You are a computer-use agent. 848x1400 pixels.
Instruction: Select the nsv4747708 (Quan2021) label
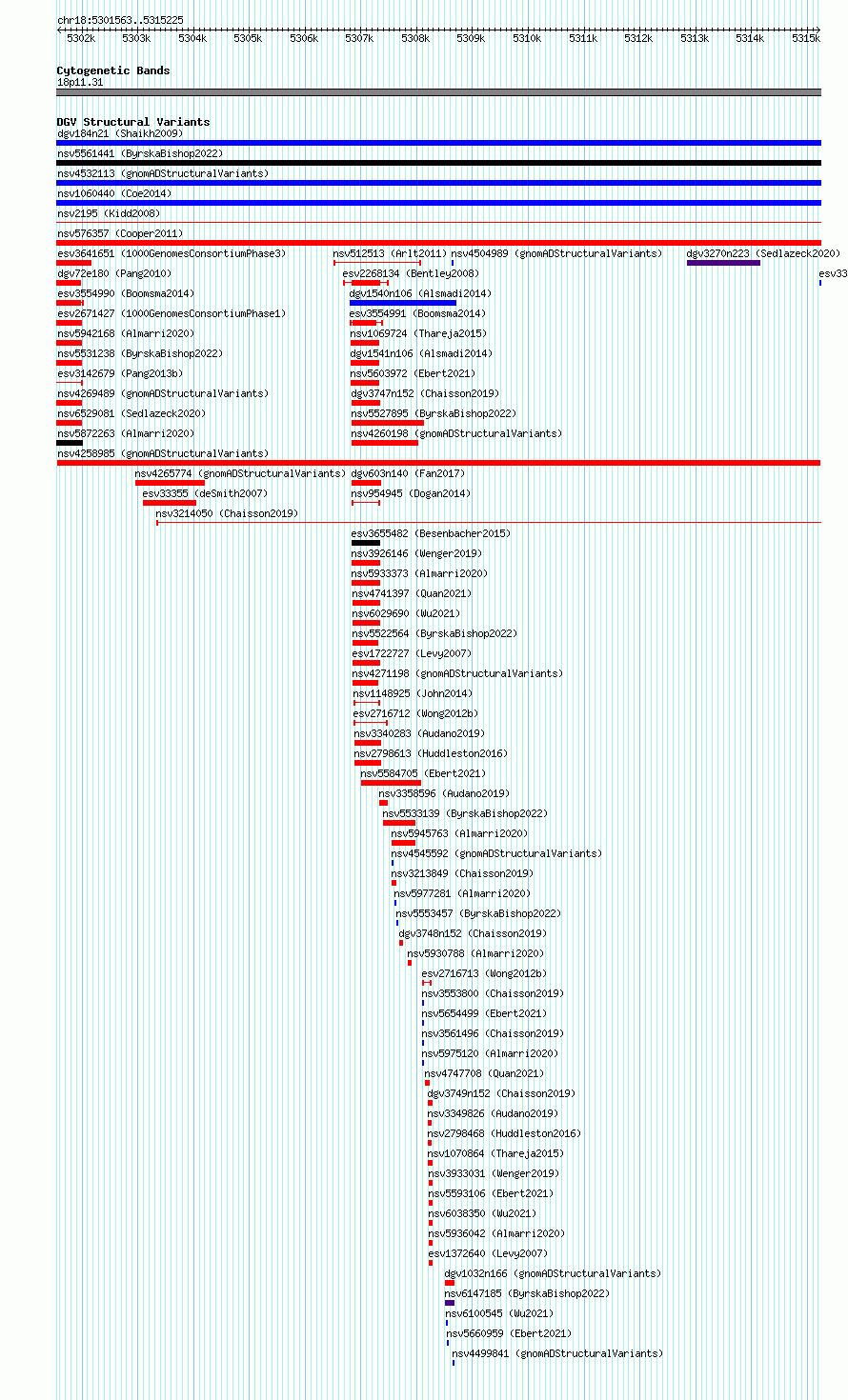coord(485,1073)
